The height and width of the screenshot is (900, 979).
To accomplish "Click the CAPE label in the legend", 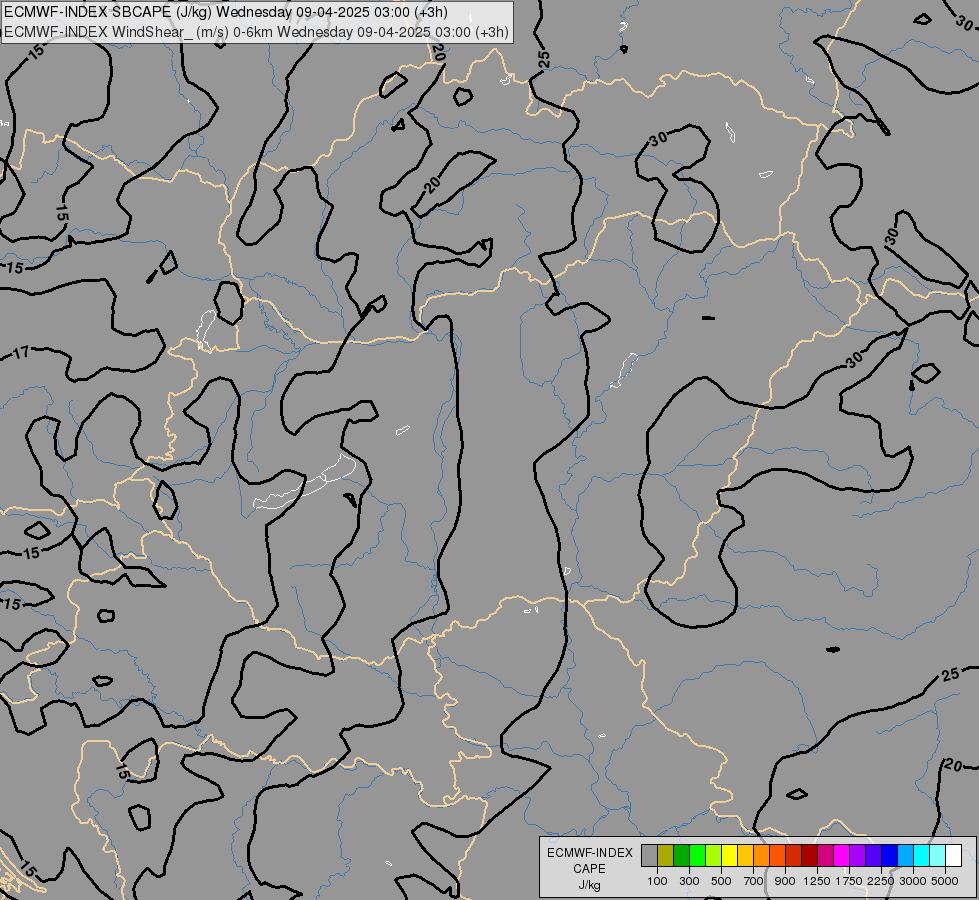I will coord(589,869).
